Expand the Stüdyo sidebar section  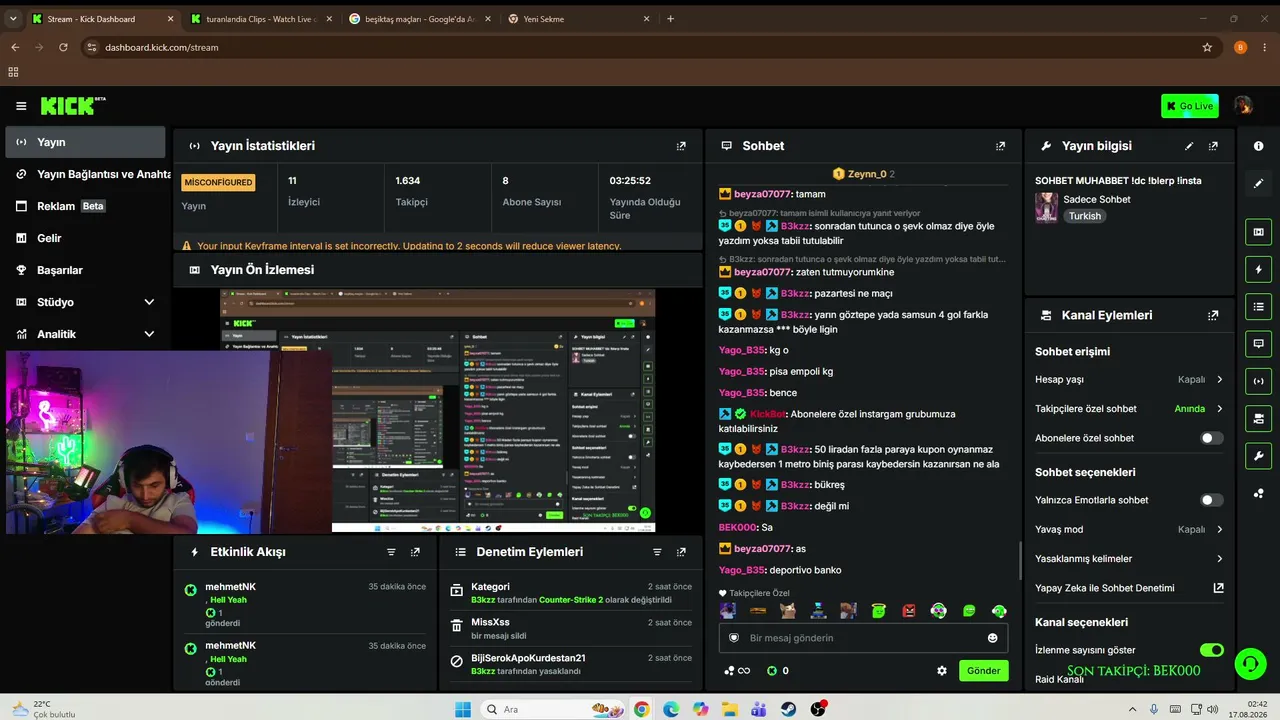coord(149,302)
